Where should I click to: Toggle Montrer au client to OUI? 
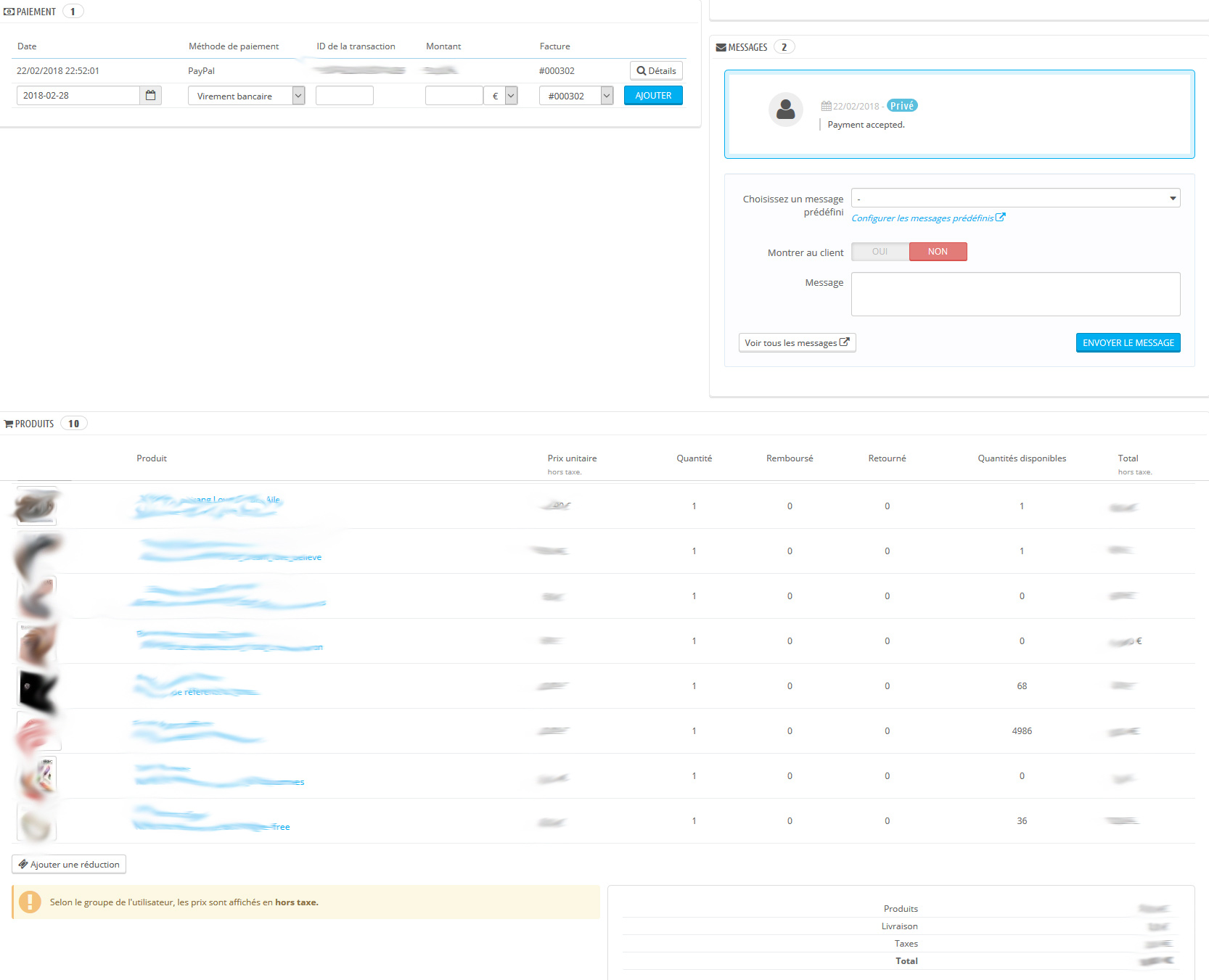pos(880,252)
